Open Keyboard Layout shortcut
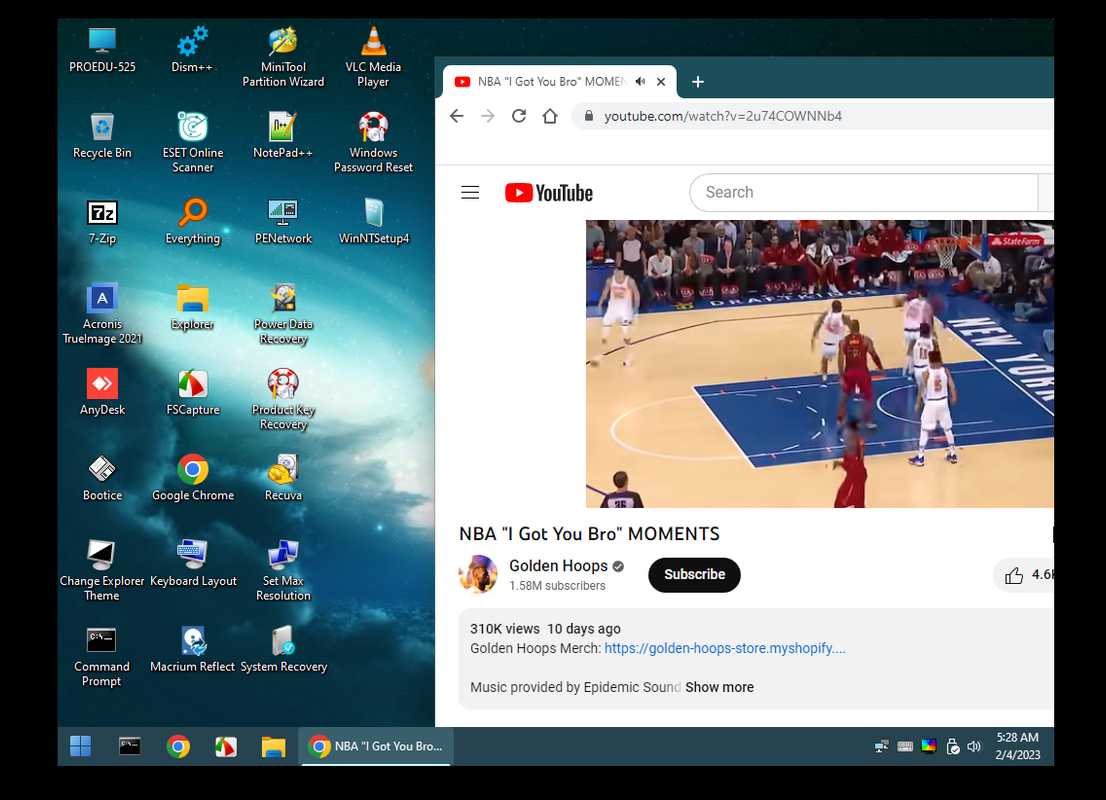Screen dimensions: 1106x800 tap(193, 564)
